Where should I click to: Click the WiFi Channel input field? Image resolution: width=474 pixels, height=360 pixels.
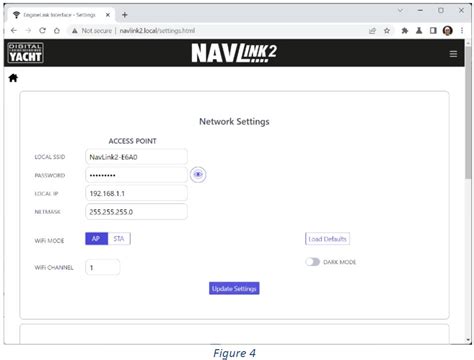(x=102, y=267)
